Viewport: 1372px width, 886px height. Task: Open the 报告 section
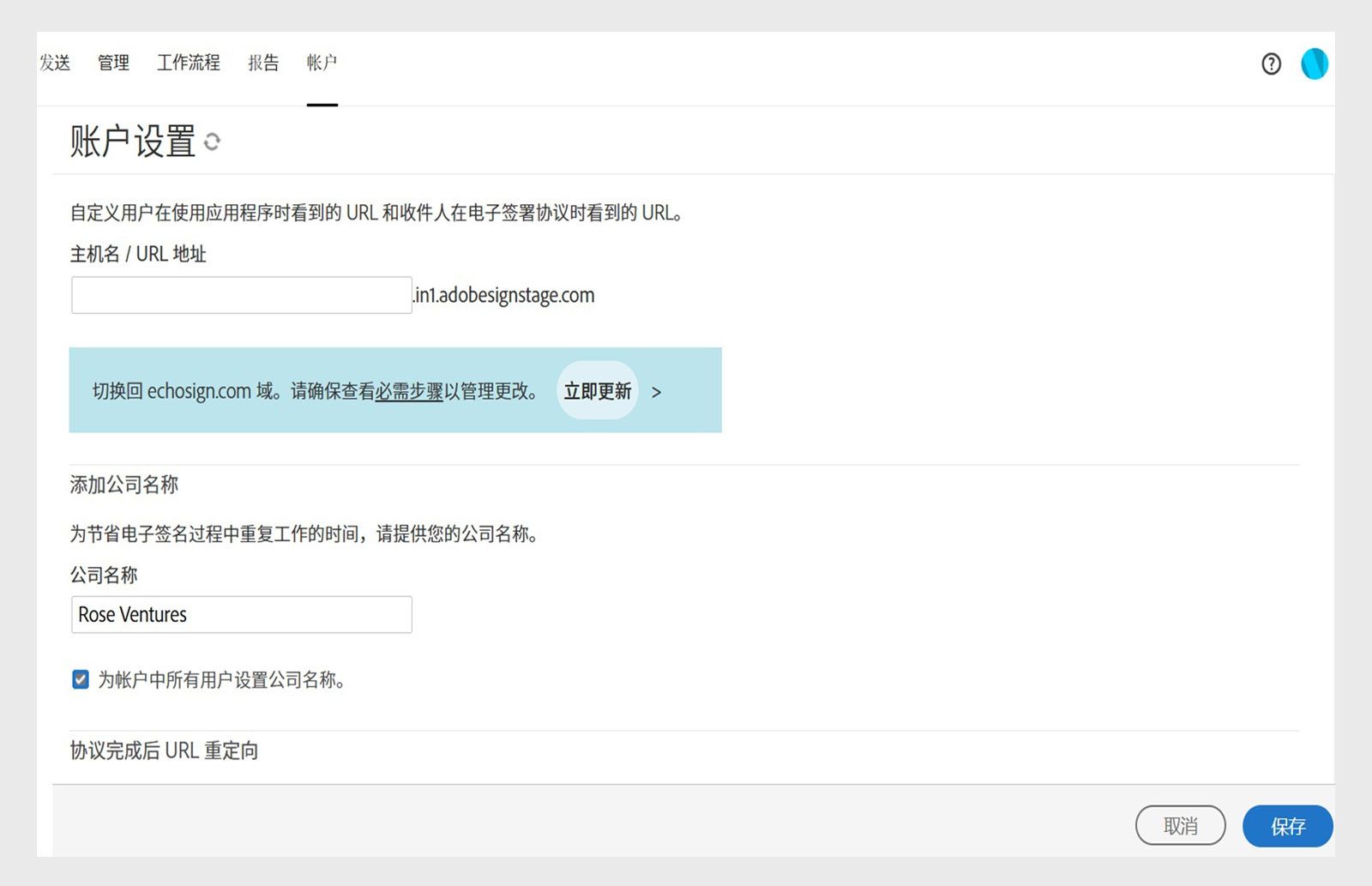point(262,63)
